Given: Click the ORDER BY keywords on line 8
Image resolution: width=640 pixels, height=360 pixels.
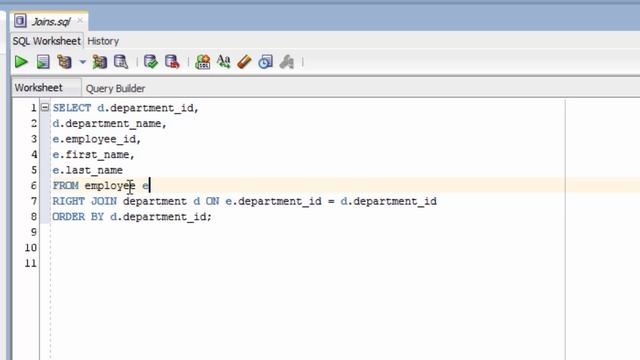Looking at the screenshot, I should point(78,217).
